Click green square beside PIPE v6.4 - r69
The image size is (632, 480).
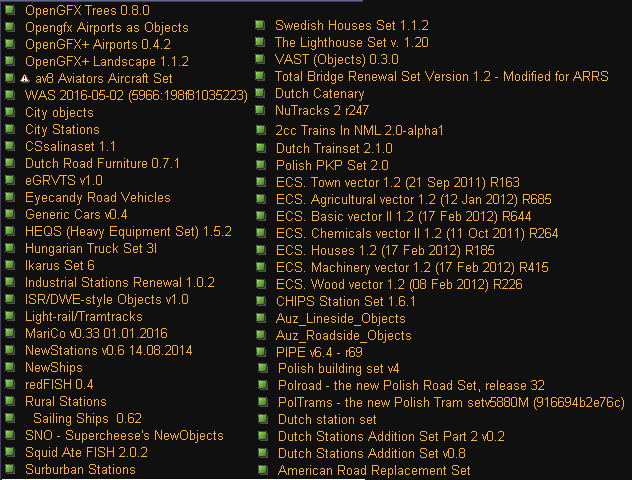261,352
